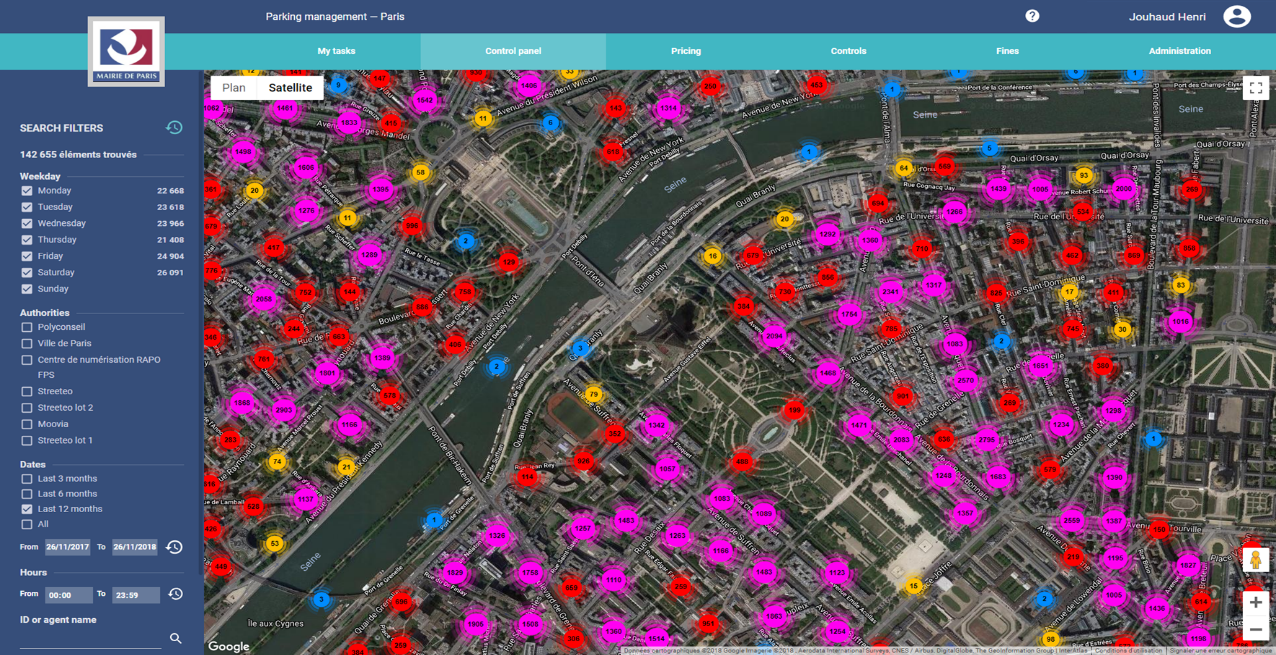
Task: Open the Fines tab
Action: [x=1007, y=51]
